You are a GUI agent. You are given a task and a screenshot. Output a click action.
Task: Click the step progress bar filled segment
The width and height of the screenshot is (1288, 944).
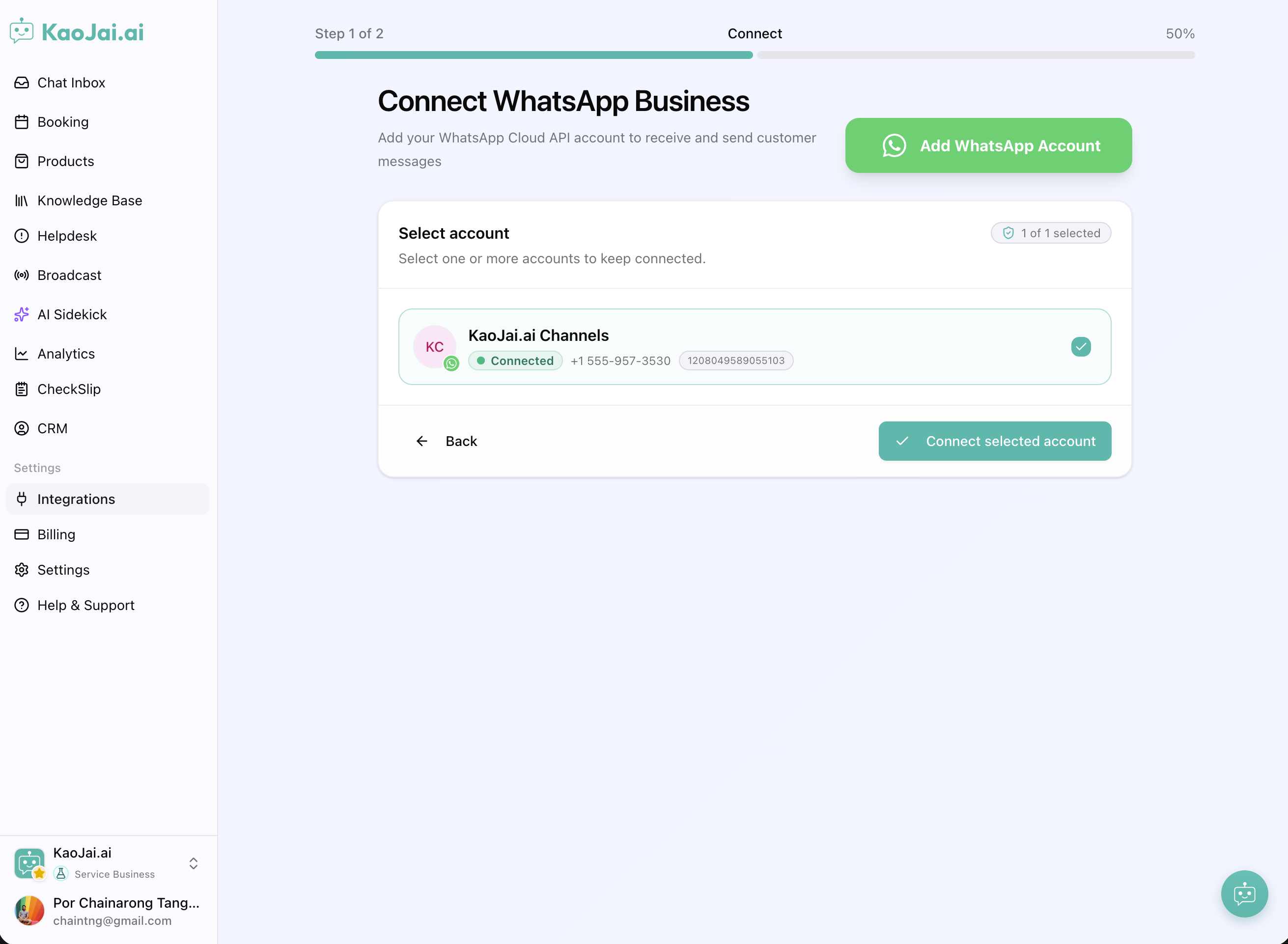533,55
